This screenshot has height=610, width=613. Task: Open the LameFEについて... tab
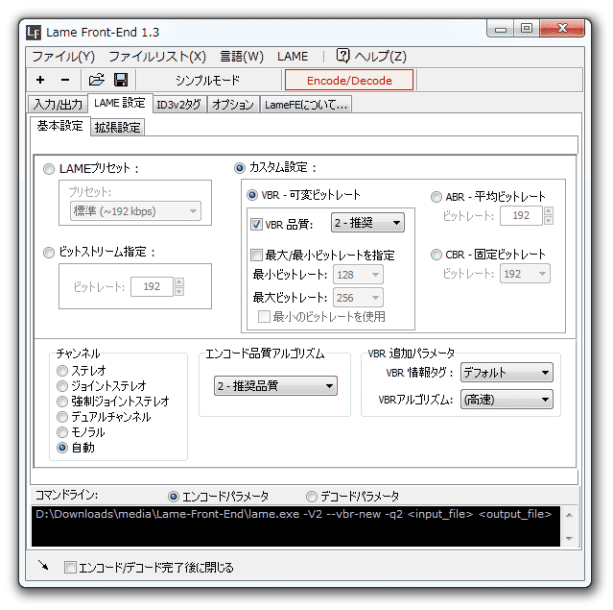pos(306,104)
